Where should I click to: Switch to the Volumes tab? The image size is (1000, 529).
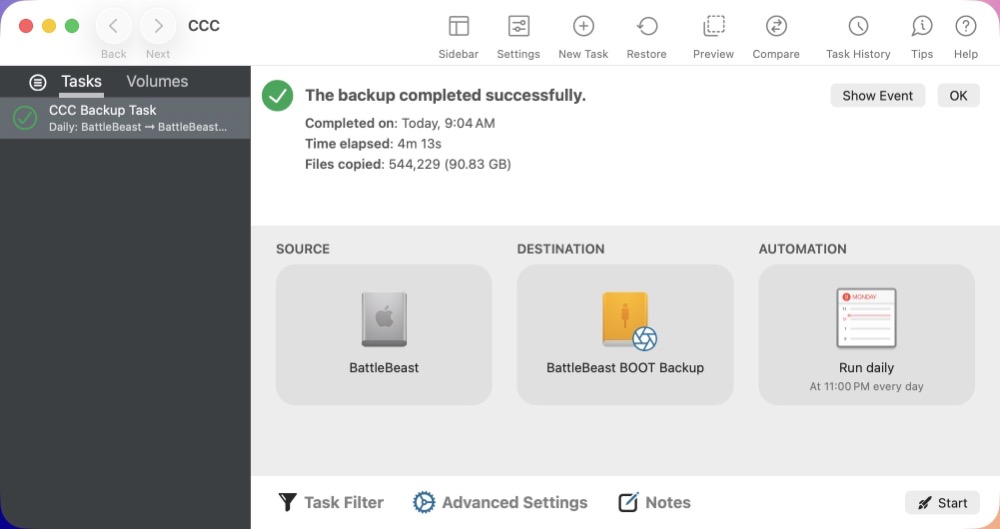pos(157,82)
